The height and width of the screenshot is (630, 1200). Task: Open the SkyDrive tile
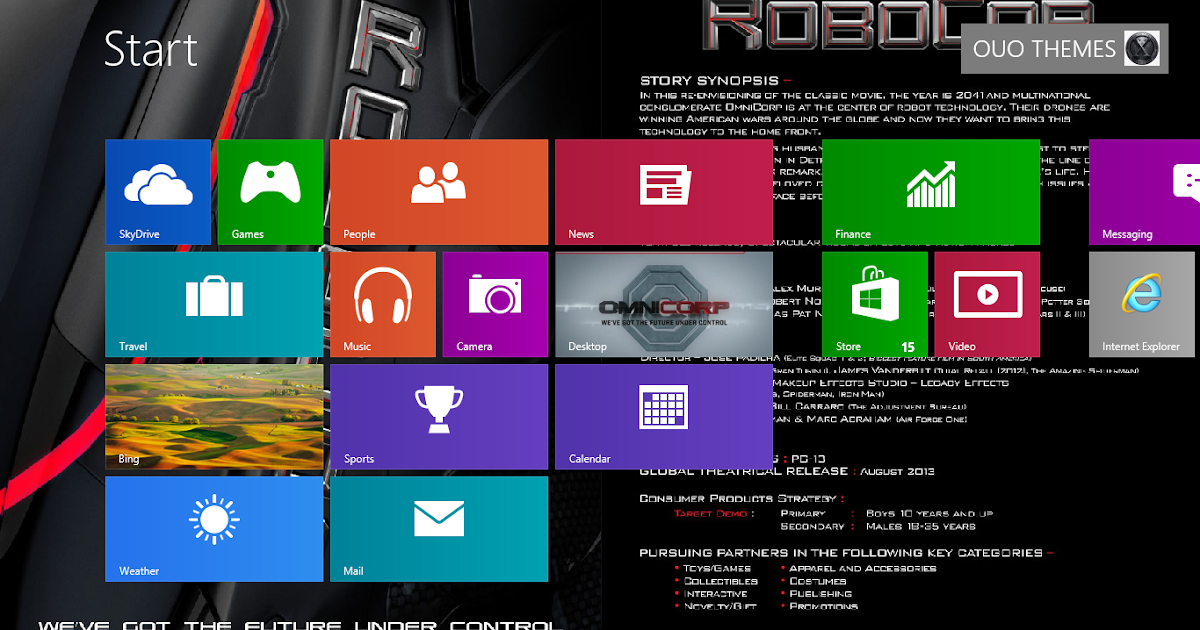tap(158, 192)
